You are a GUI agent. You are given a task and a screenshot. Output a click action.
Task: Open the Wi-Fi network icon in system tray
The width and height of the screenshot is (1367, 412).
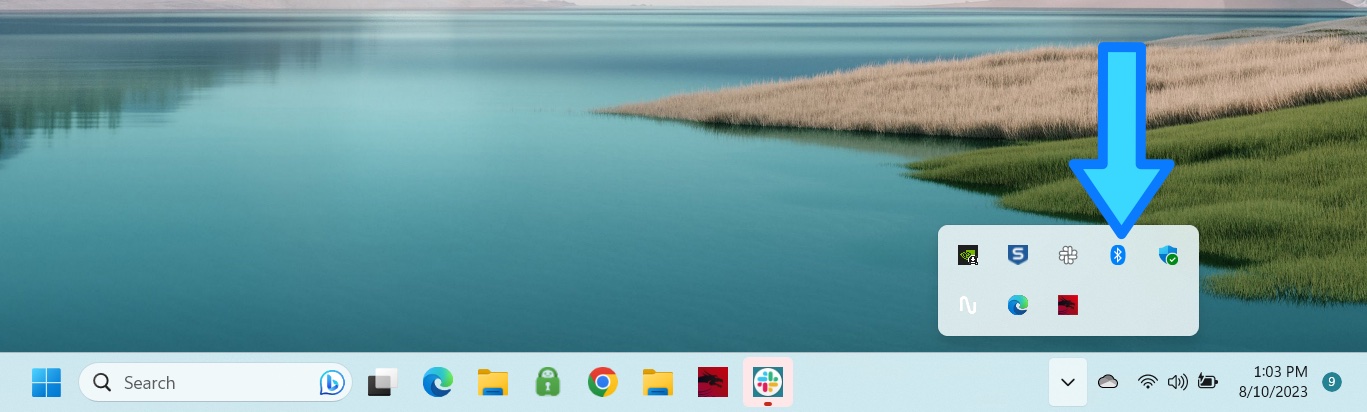coord(1148,382)
